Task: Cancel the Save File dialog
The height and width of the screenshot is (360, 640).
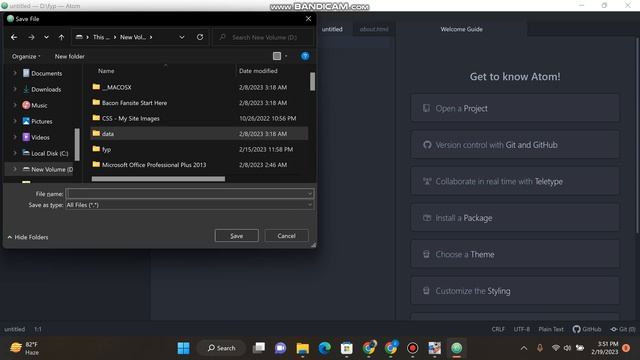Action: [x=286, y=236]
